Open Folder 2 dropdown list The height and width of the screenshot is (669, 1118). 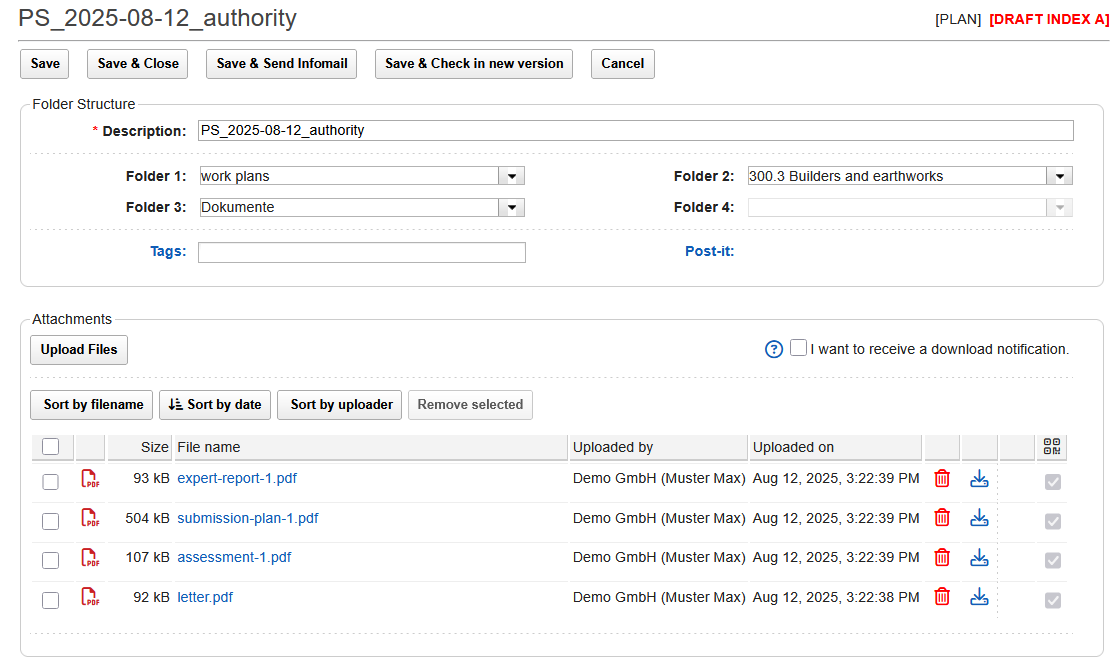[x=1059, y=176]
